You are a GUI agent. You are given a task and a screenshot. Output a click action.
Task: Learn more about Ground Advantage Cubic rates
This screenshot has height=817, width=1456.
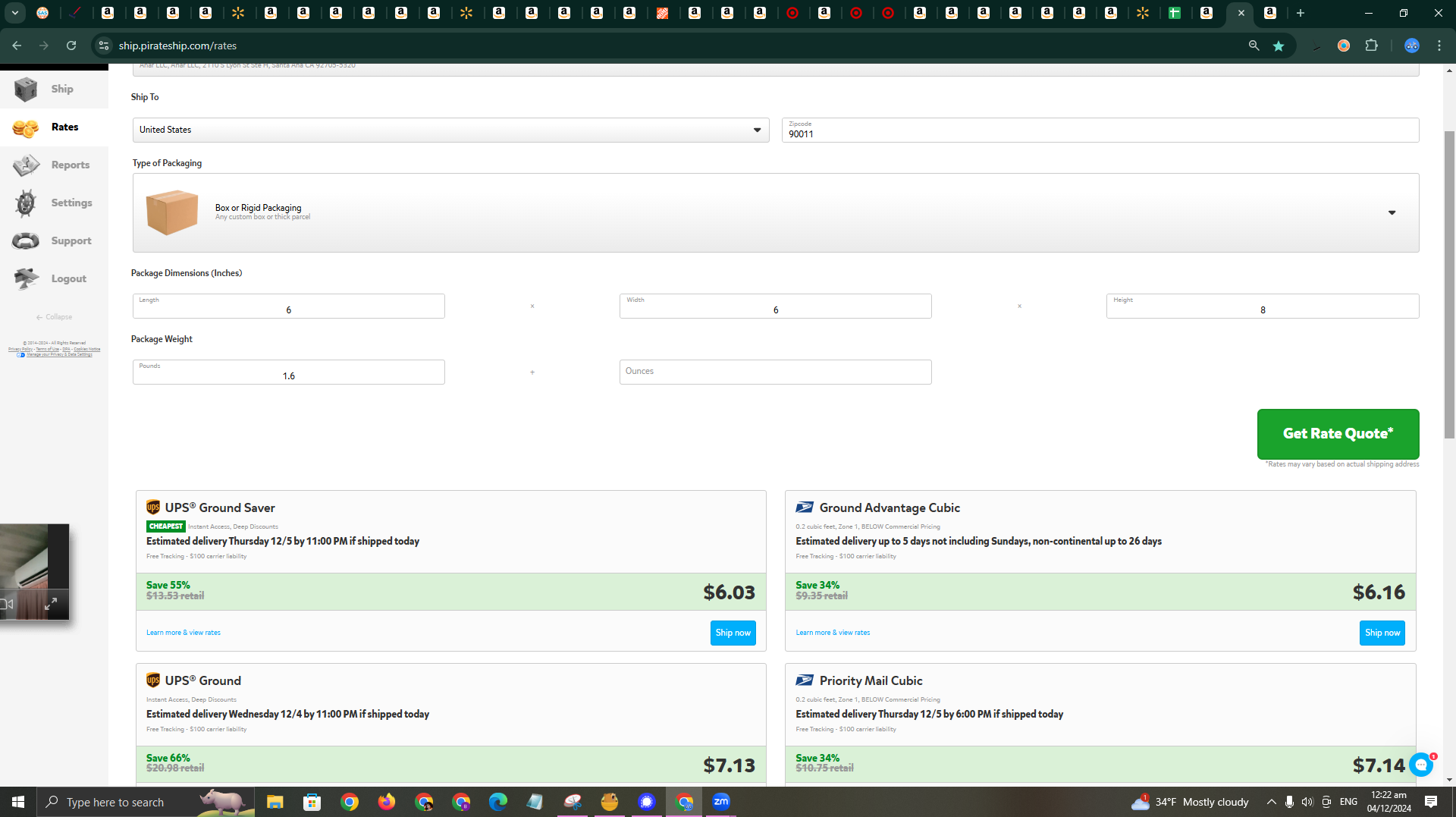[x=833, y=633]
